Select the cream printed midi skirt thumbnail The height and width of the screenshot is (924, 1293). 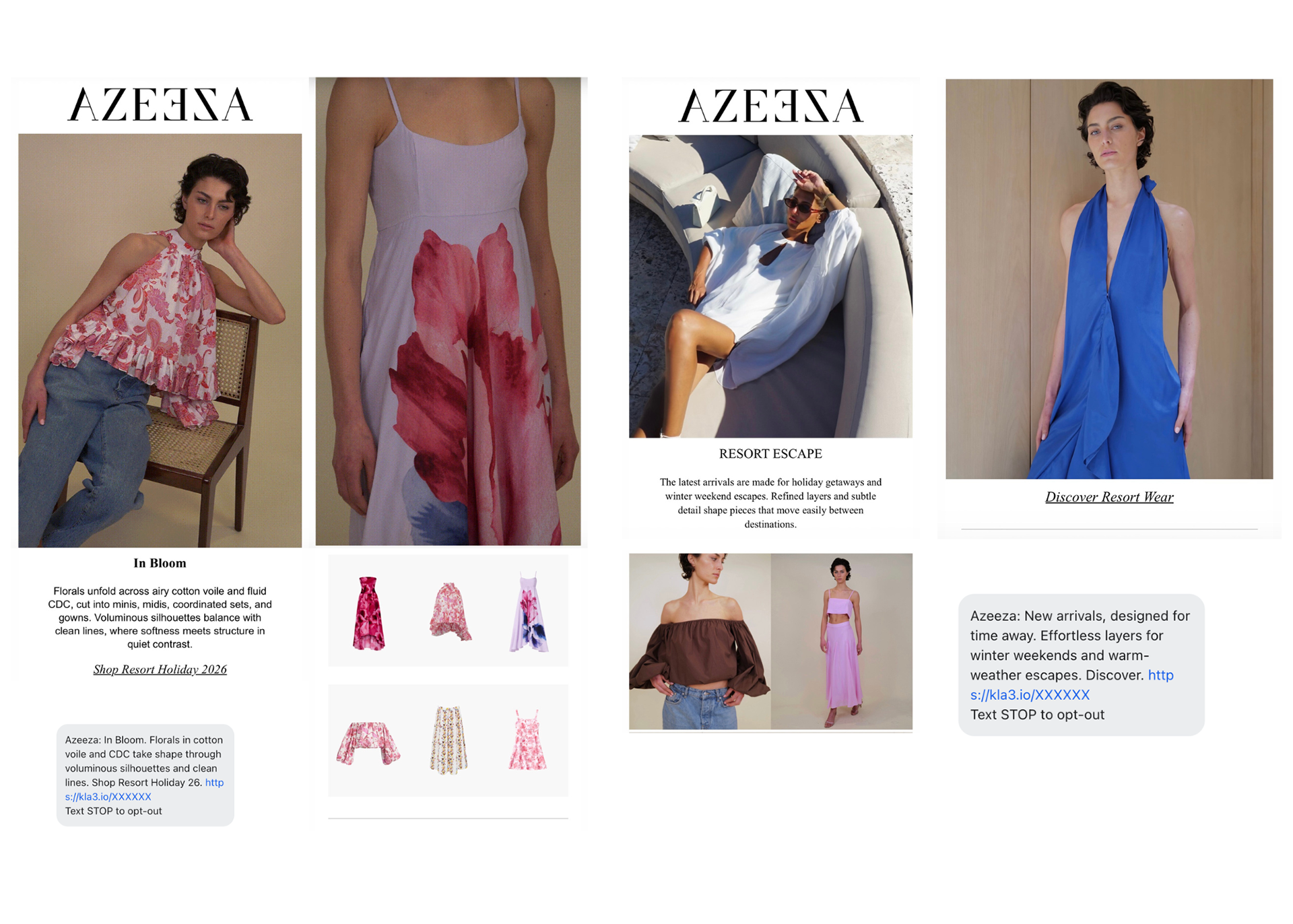click(449, 740)
